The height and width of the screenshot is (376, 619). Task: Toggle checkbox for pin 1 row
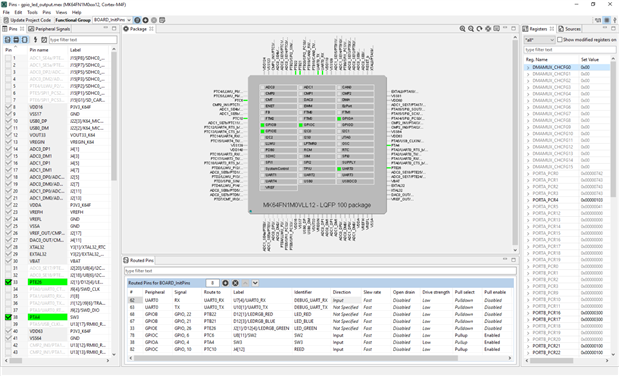coord(8,58)
